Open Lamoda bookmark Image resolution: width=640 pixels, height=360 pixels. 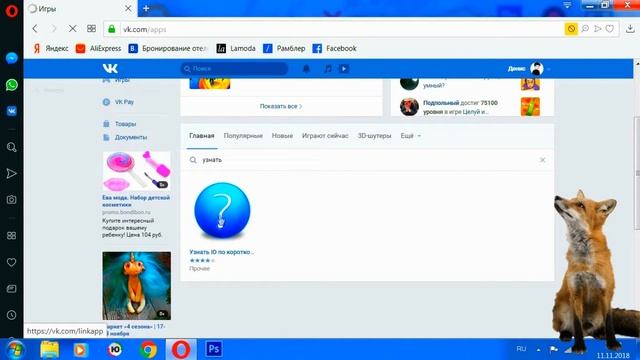tap(236, 48)
